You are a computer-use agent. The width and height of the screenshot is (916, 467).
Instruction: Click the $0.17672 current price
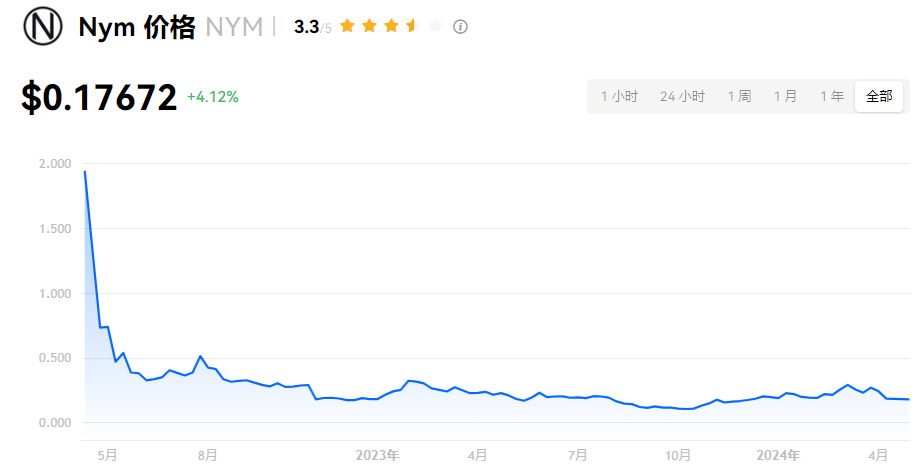(99, 97)
